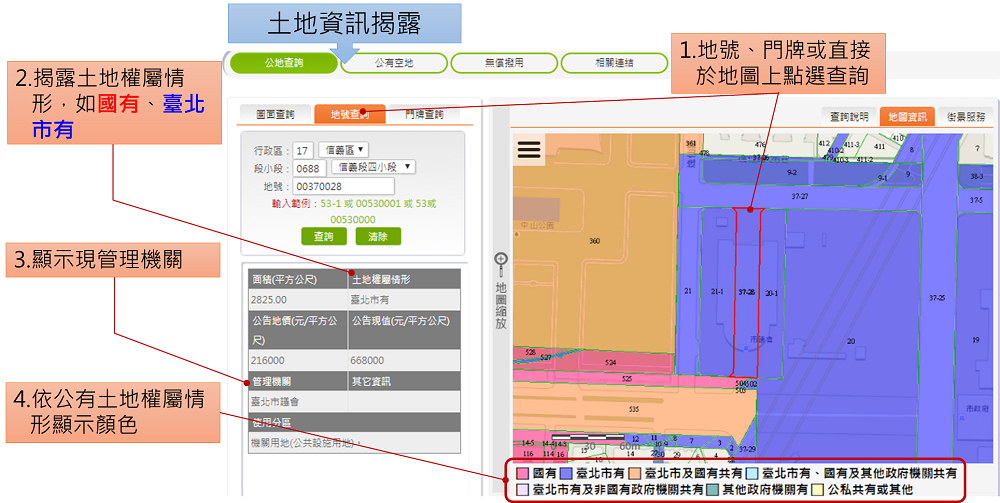This screenshot has height=503, width=1000.
Task: Click the blue 臺北市有 legend swatch
Action: click(566, 472)
